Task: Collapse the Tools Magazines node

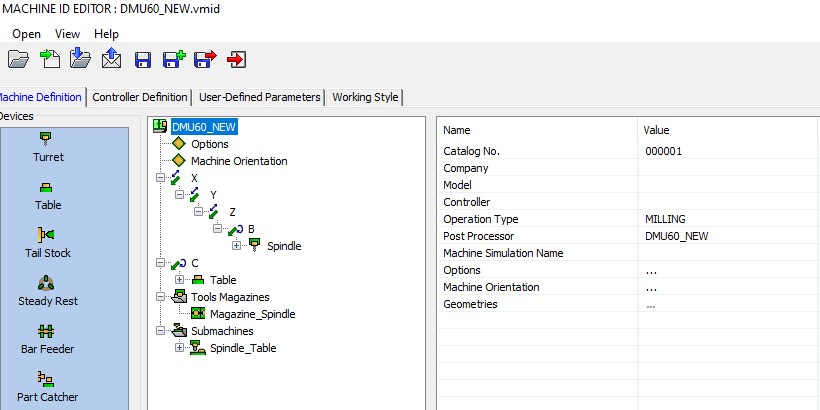Action: coord(161,297)
